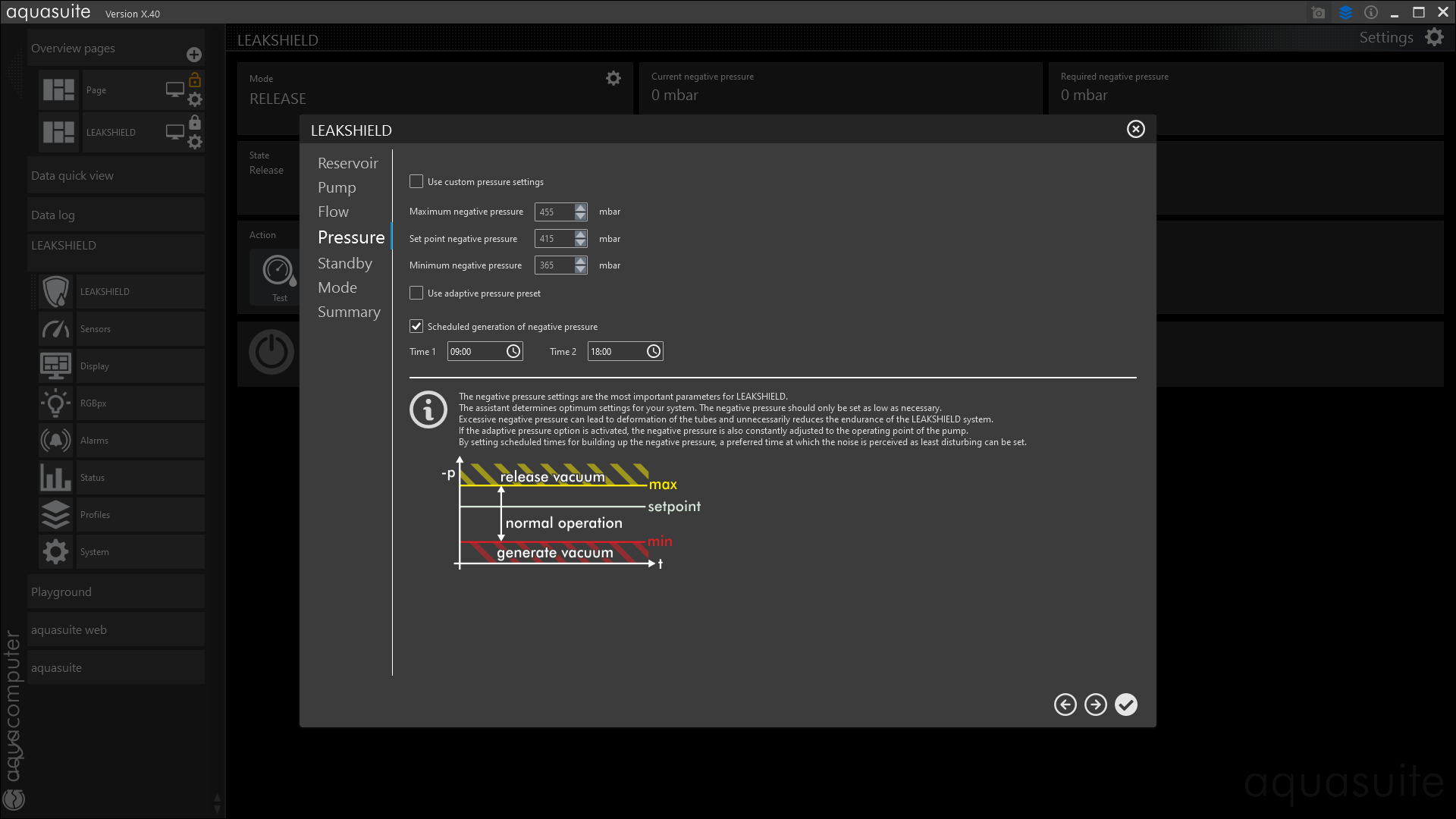Click the screenshot camera icon in titlebar

(1318, 13)
